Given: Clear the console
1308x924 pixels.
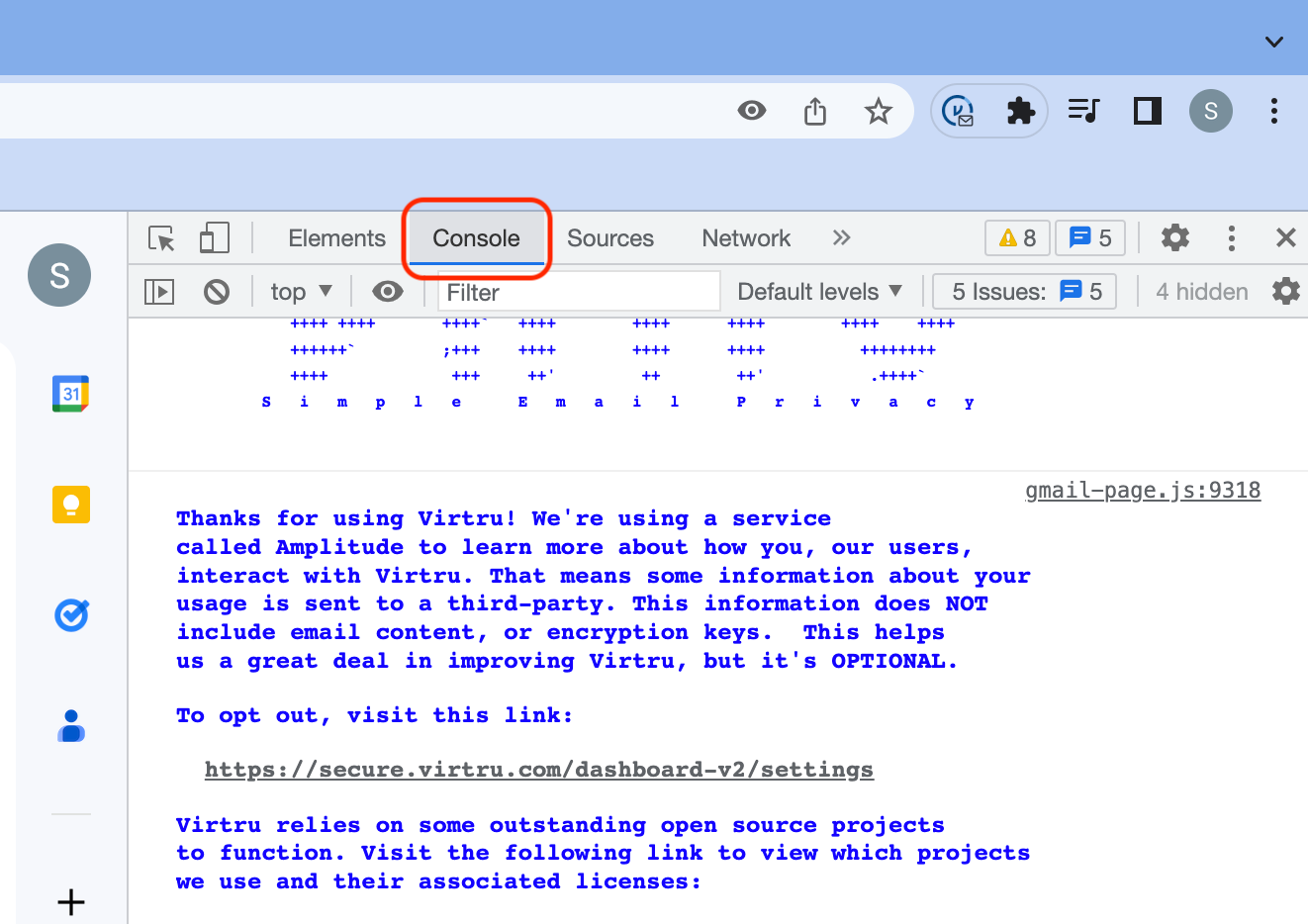Looking at the screenshot, I should (x=217, y=292).
